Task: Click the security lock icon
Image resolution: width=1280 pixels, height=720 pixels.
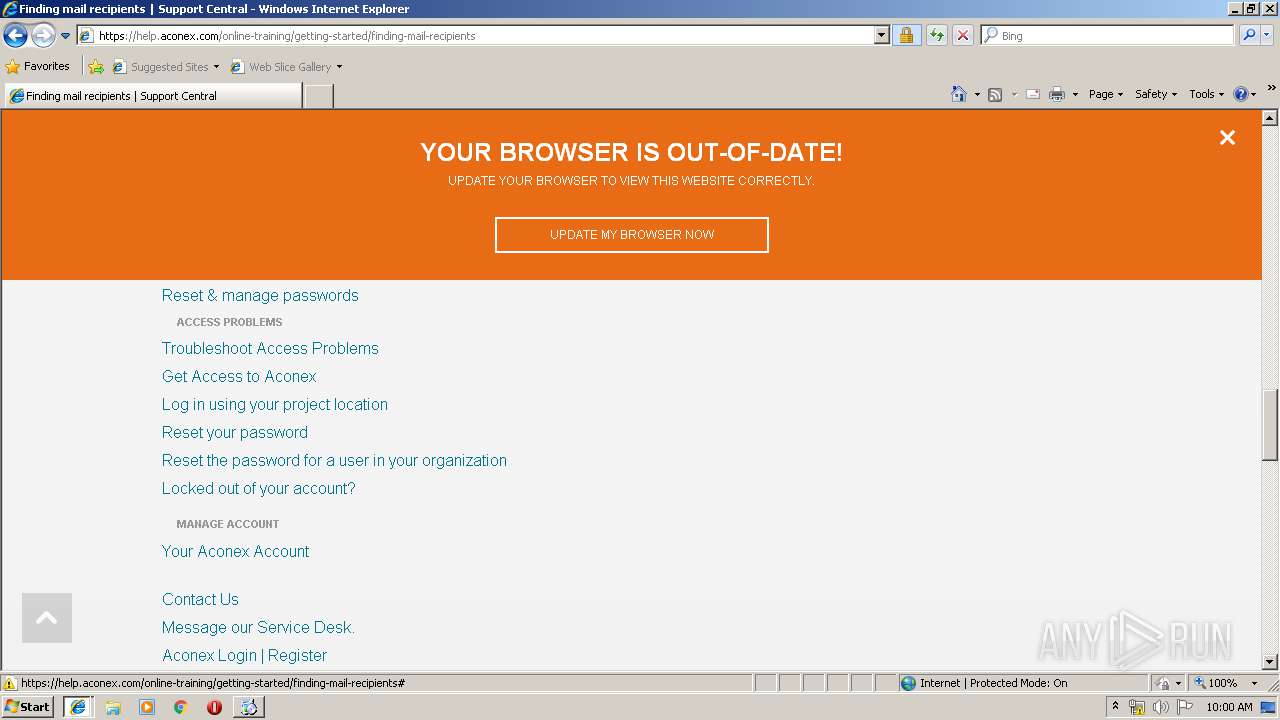Action: 906,35
